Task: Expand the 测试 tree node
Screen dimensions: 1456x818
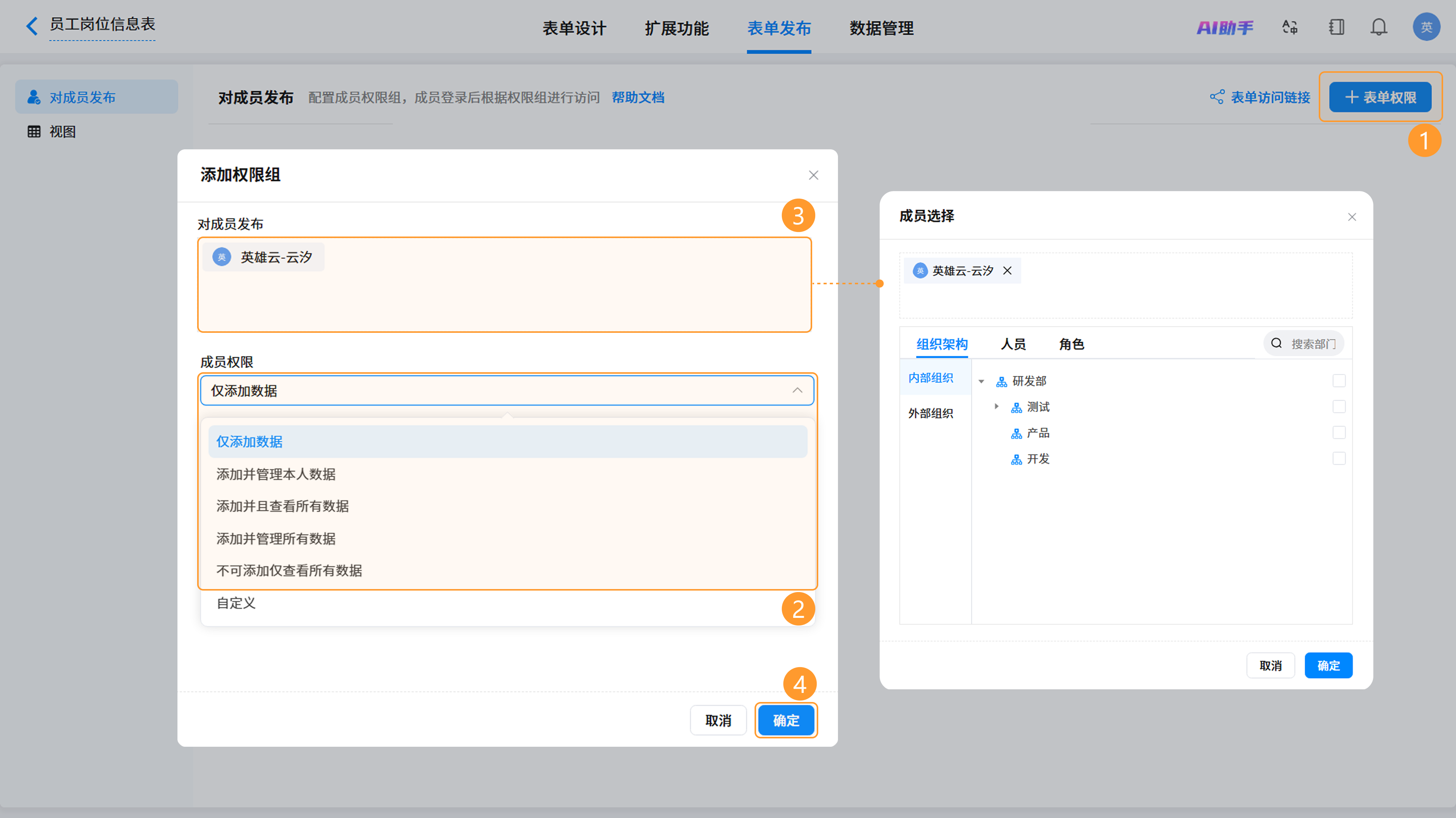Action: coord(996,407)
